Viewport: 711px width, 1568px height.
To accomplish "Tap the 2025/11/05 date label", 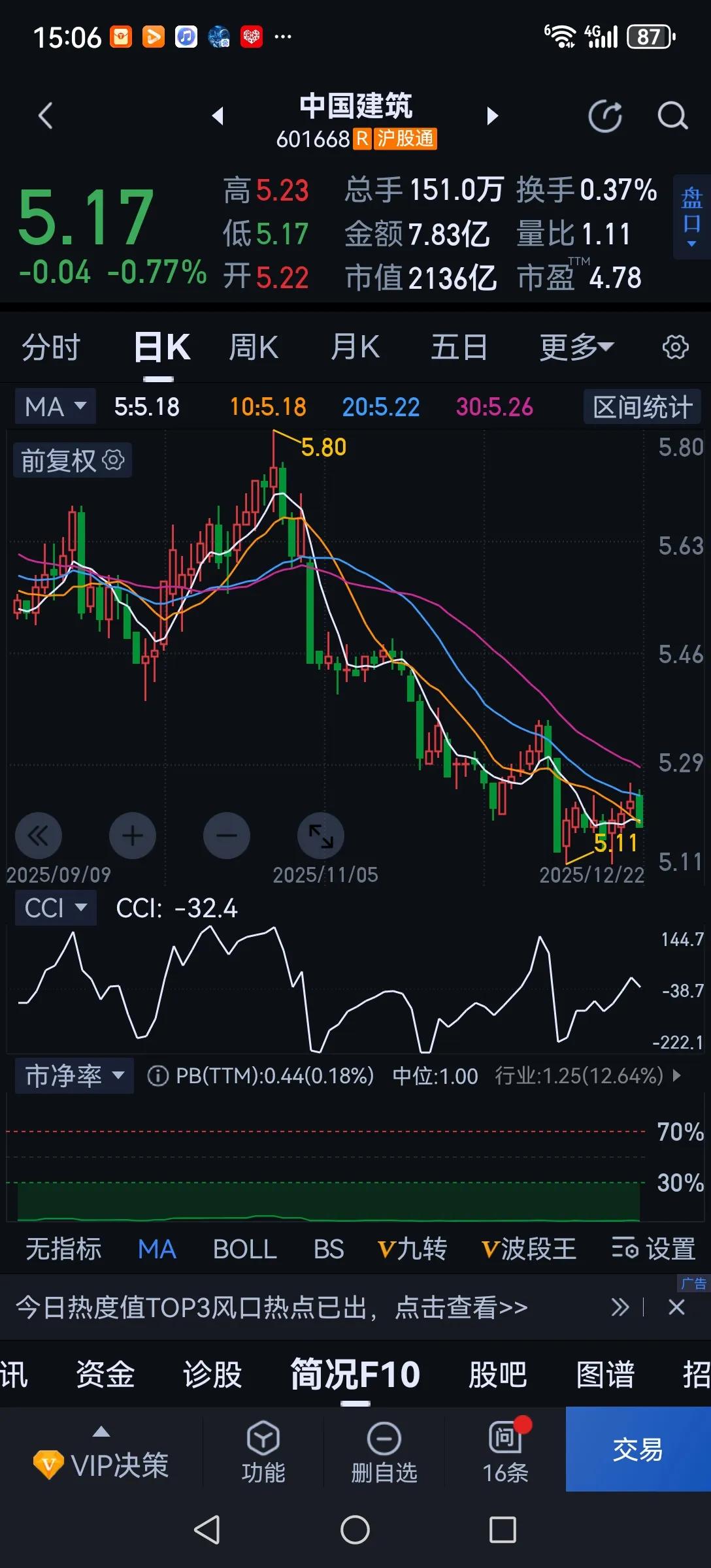I will point(325,874).
